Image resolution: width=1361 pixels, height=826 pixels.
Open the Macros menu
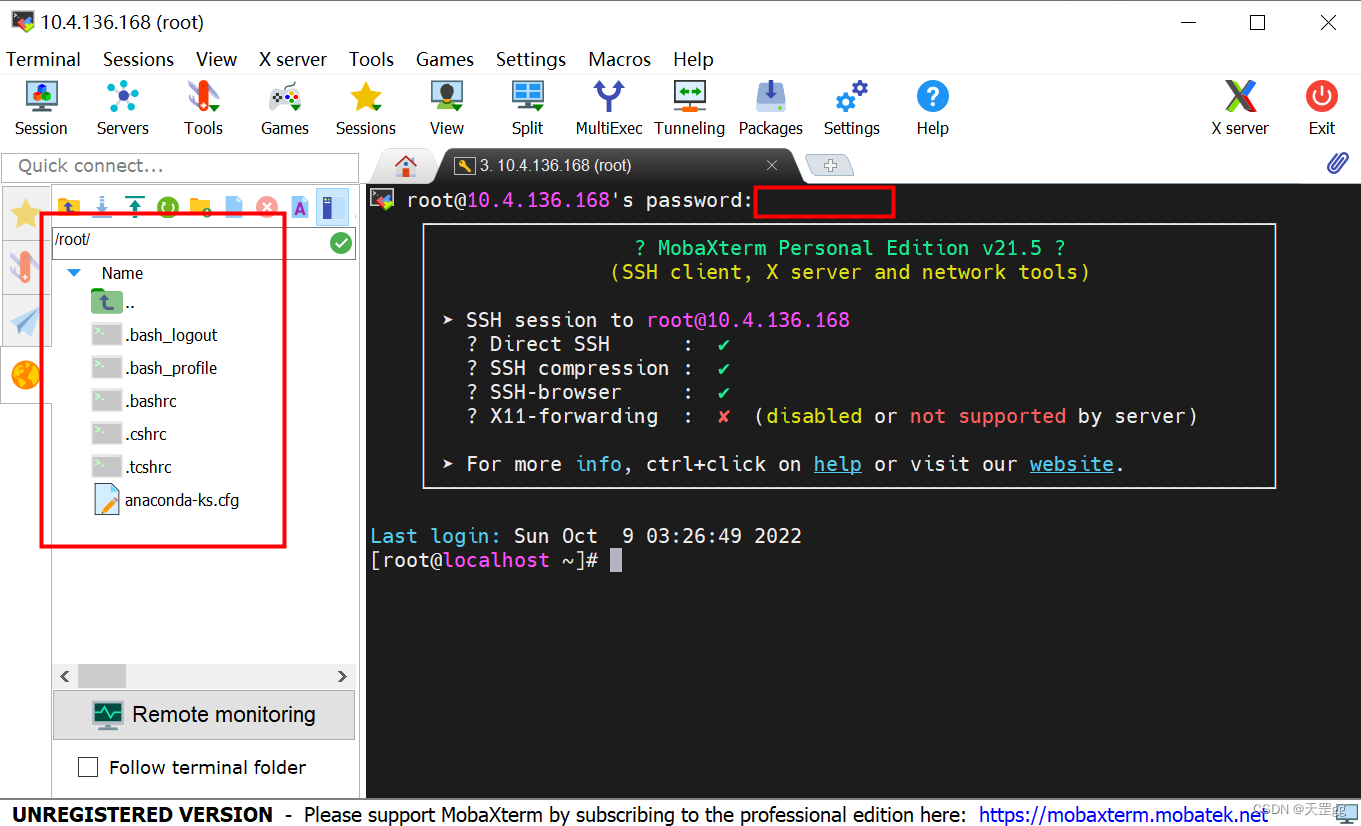(619, 59)
